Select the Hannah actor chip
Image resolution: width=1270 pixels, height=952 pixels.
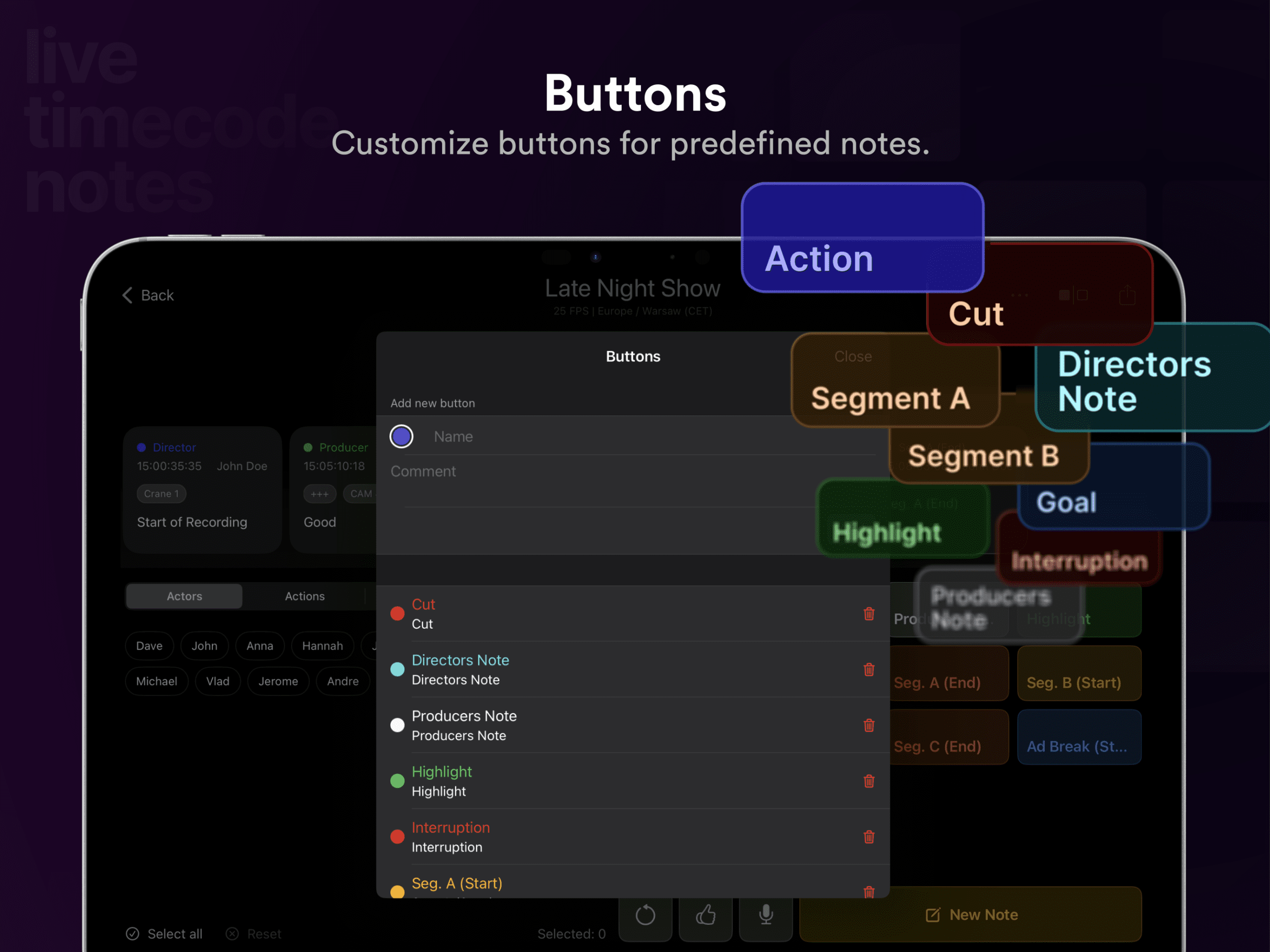[x=322, y=646]
